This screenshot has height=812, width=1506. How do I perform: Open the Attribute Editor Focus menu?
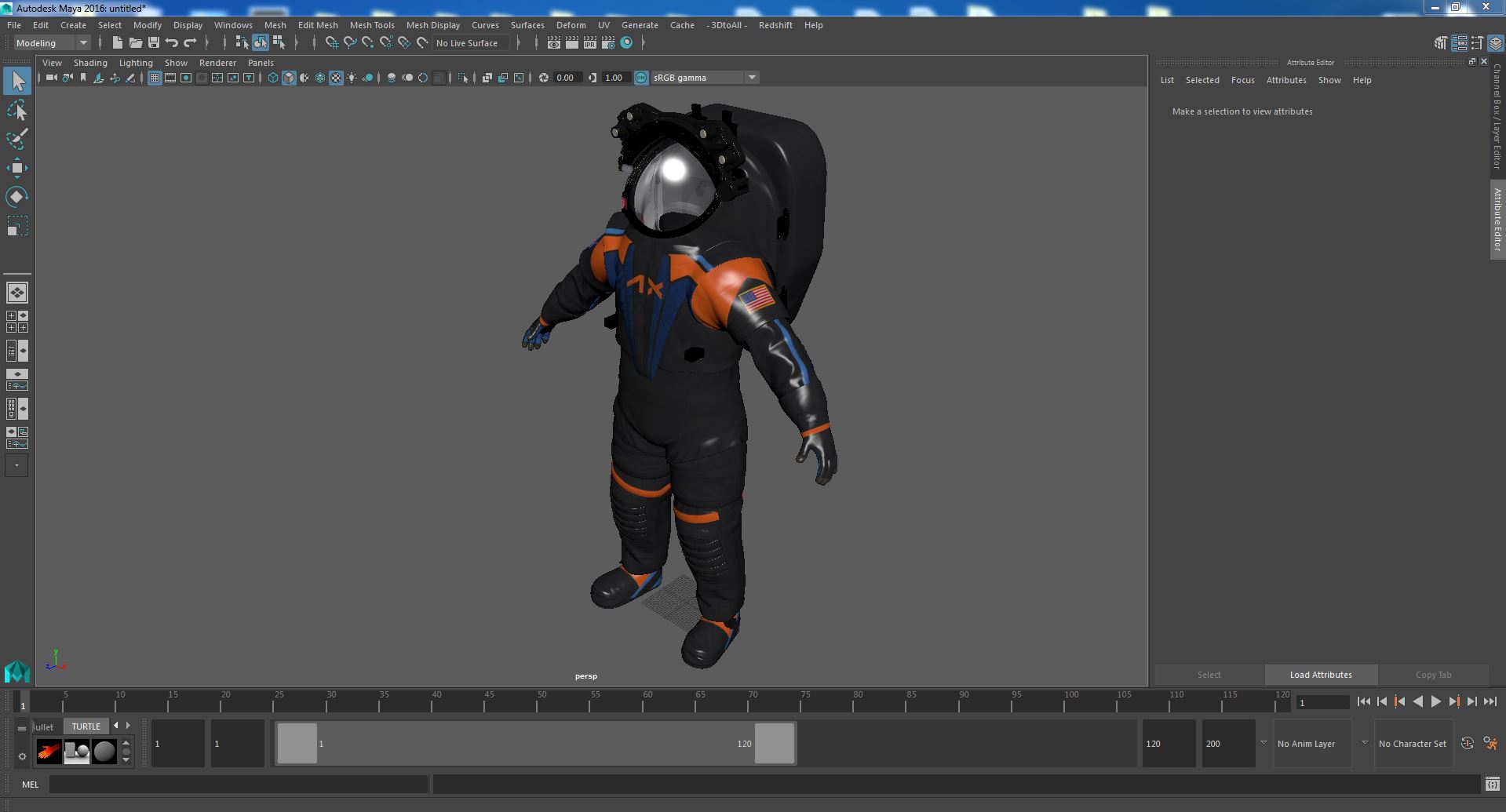1242,80
